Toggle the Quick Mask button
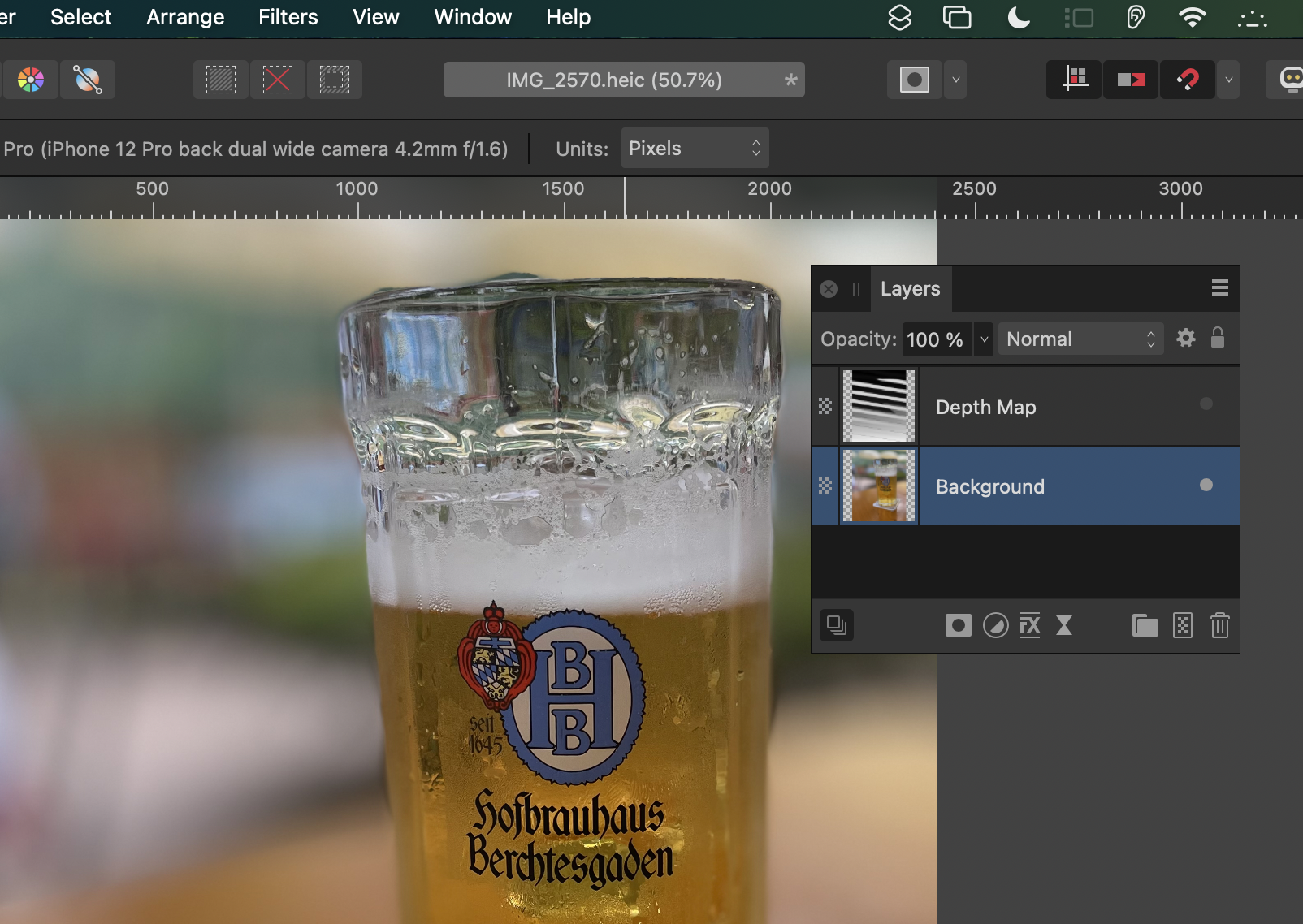 coord(915,80)
